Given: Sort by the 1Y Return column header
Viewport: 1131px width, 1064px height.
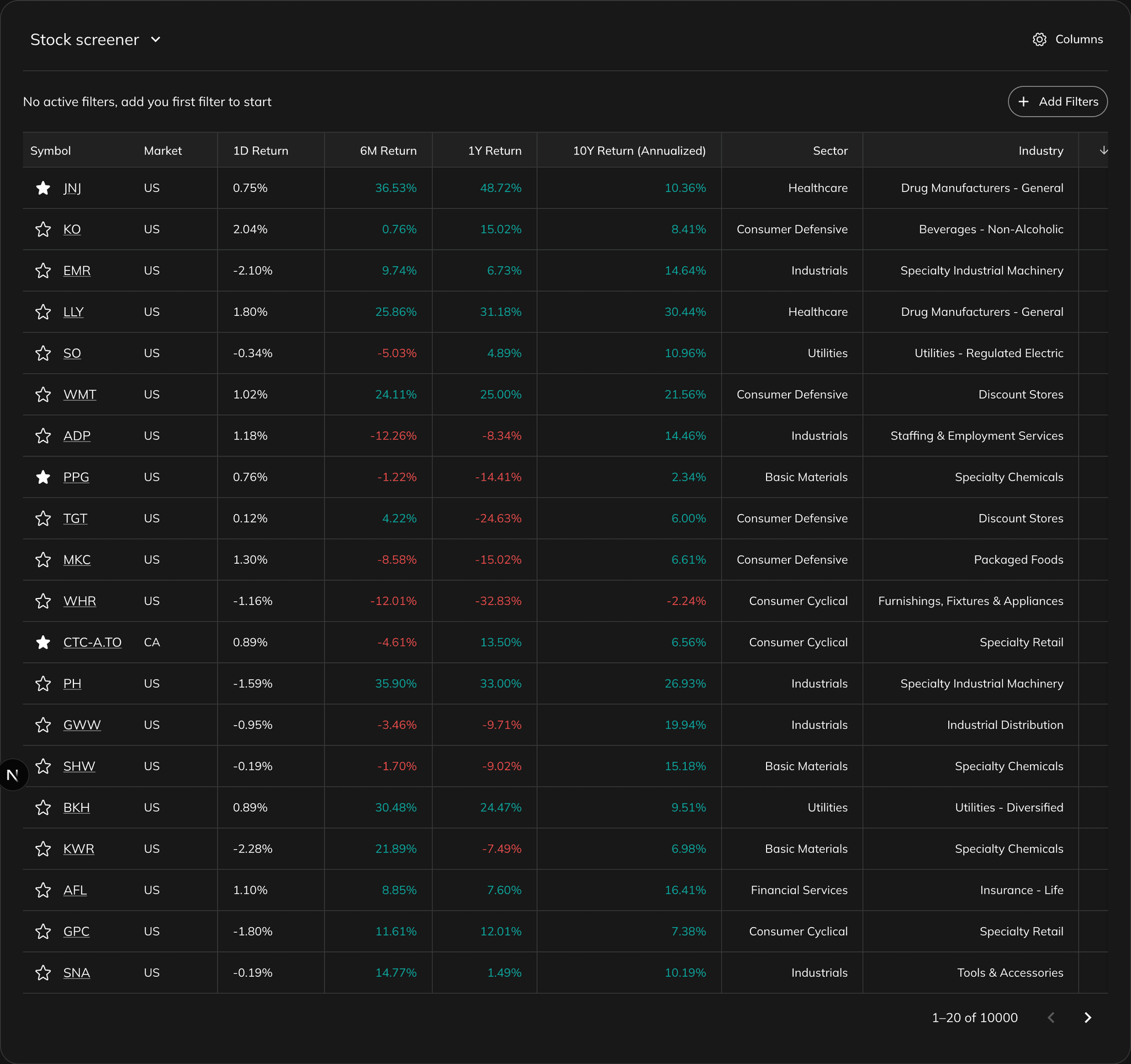Looking at the screenshot, I should tap(494, 150).
